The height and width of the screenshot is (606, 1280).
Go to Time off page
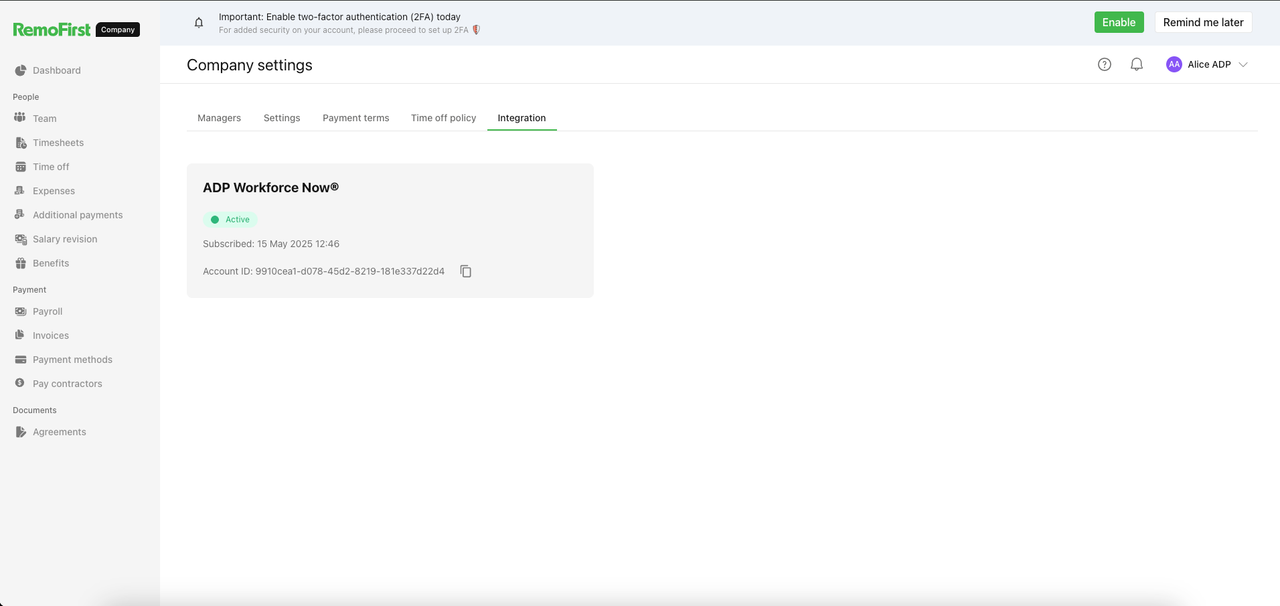tap(51, 167)
